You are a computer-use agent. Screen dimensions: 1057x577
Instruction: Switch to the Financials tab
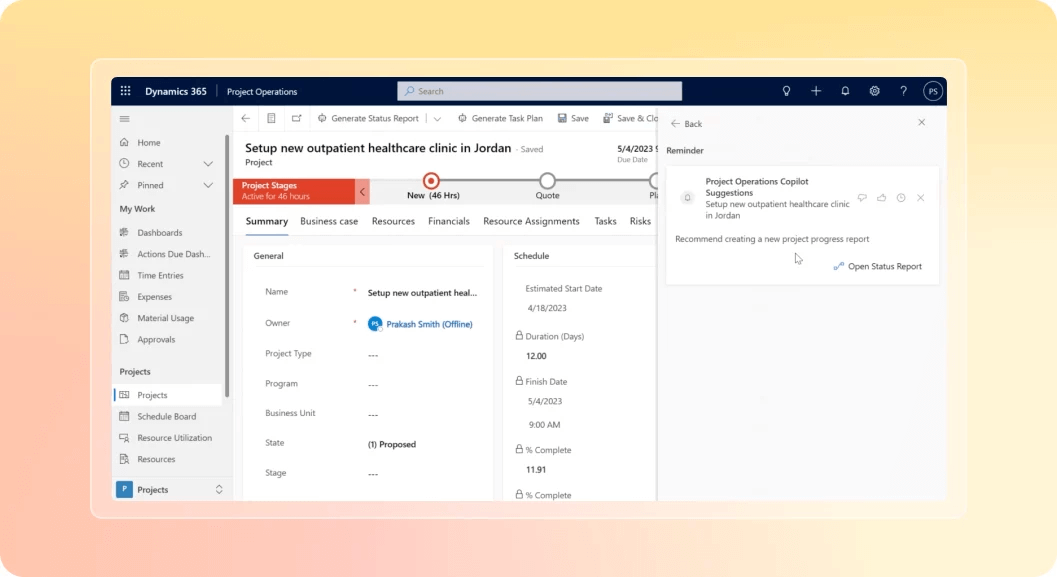tap(448, 221)
